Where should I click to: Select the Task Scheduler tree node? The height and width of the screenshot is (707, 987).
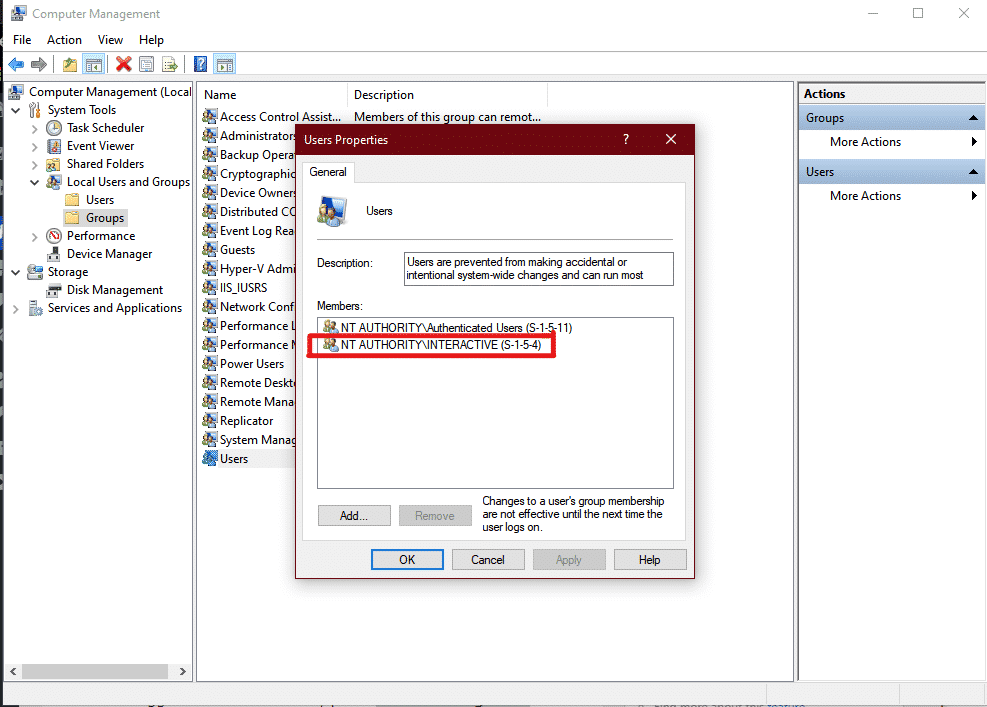(106, 128)
